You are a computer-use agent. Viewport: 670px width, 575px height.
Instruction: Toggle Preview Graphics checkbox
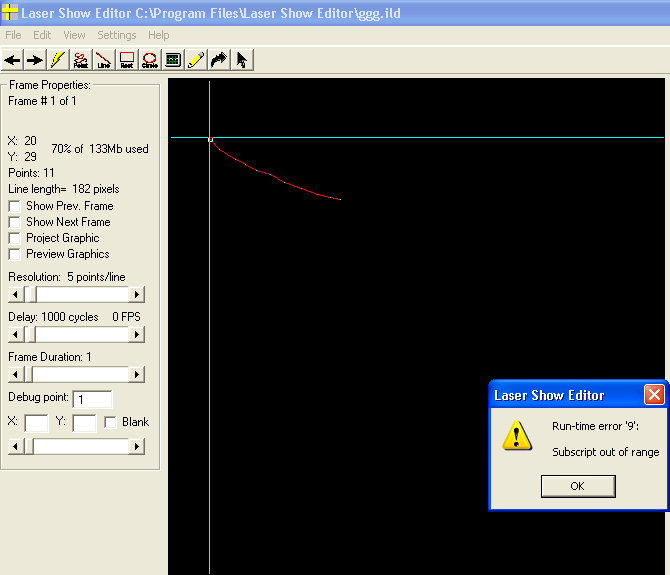15,254
